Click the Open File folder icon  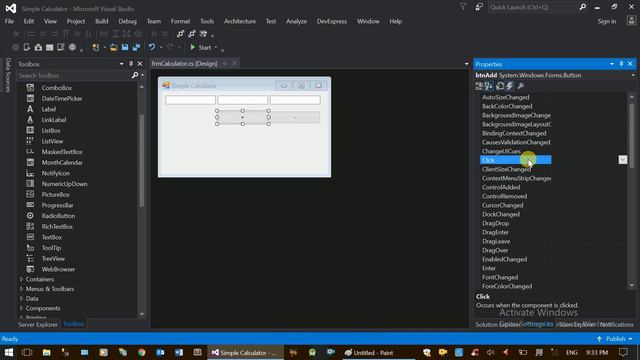113,47
